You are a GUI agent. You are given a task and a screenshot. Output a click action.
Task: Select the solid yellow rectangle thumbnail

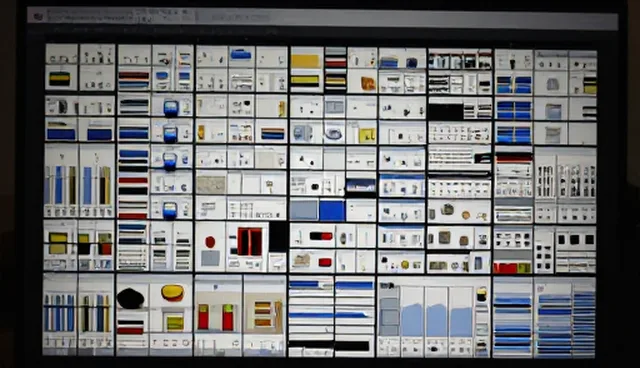point(306,61)
